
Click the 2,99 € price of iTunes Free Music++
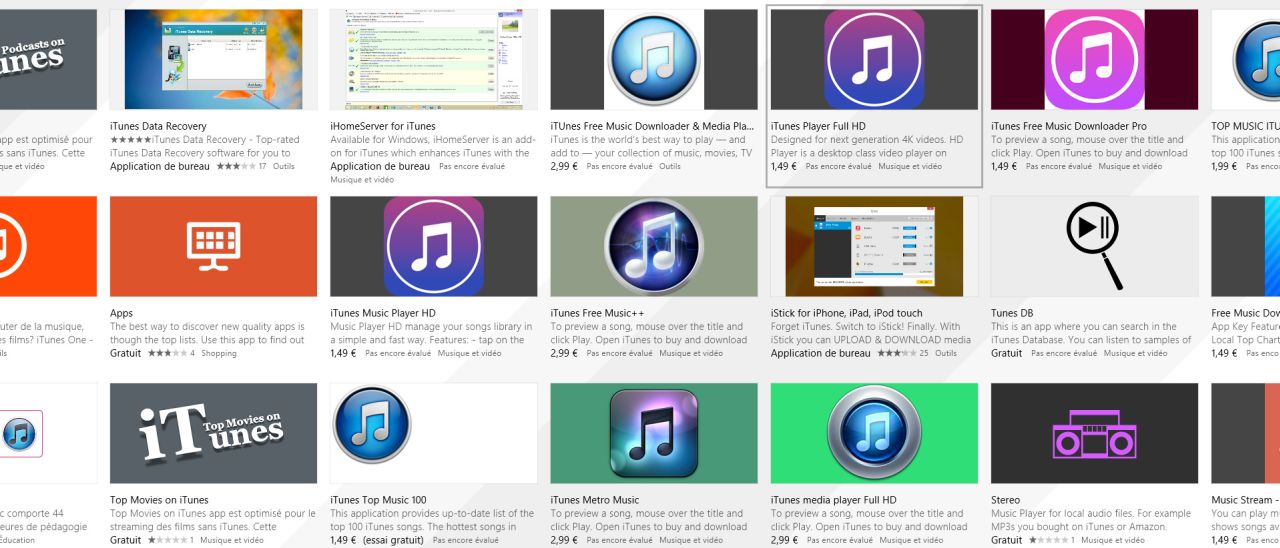564,353
